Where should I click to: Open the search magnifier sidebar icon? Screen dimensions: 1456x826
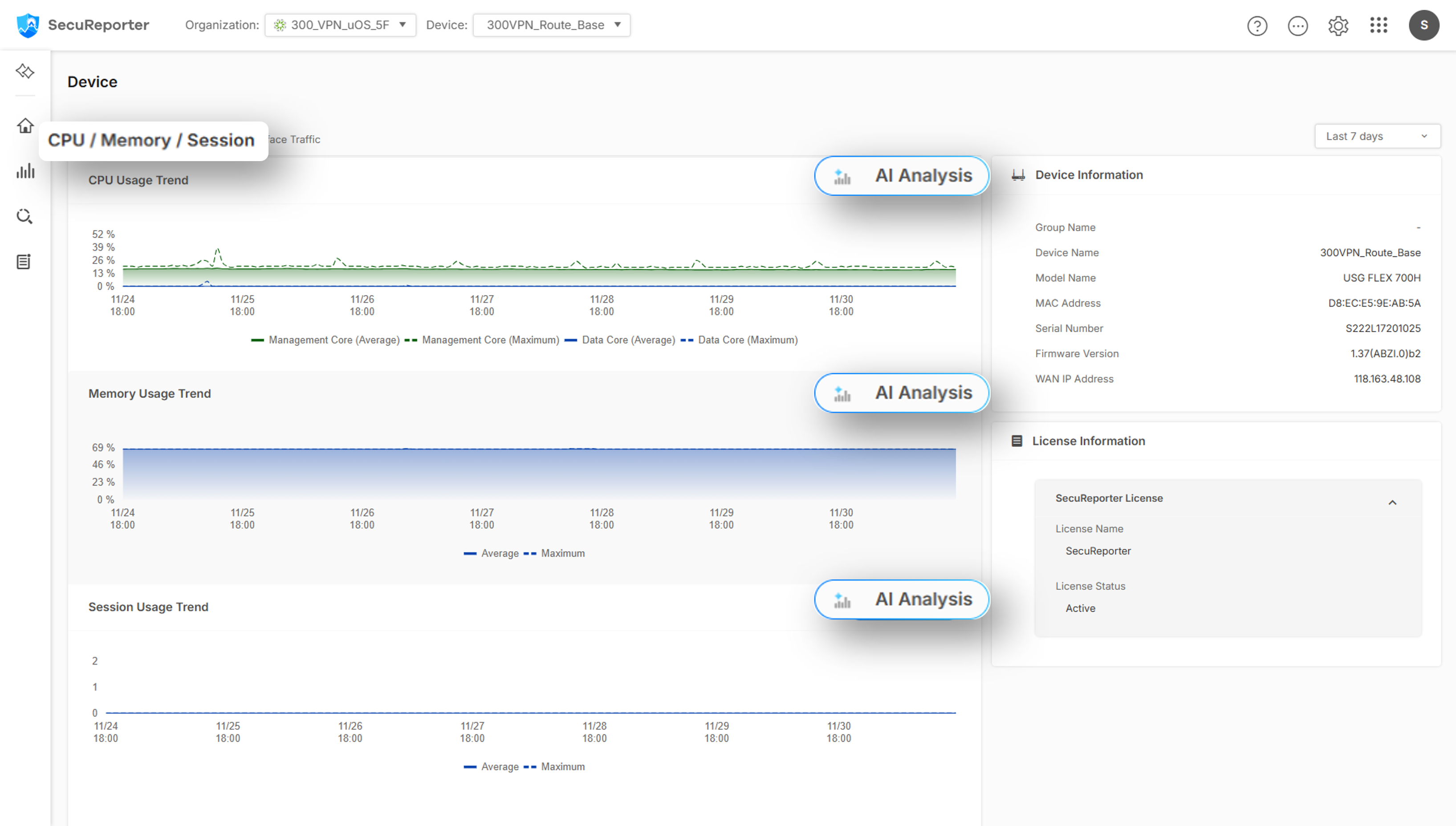point(24,216)
